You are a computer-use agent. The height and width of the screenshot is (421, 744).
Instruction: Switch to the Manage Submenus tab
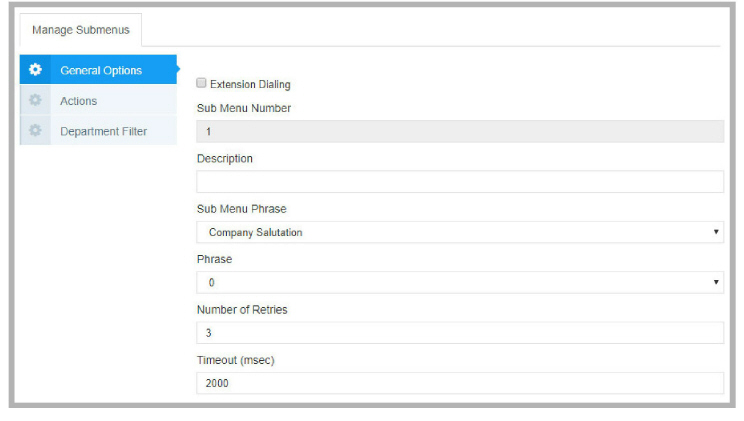coord(81,30)
